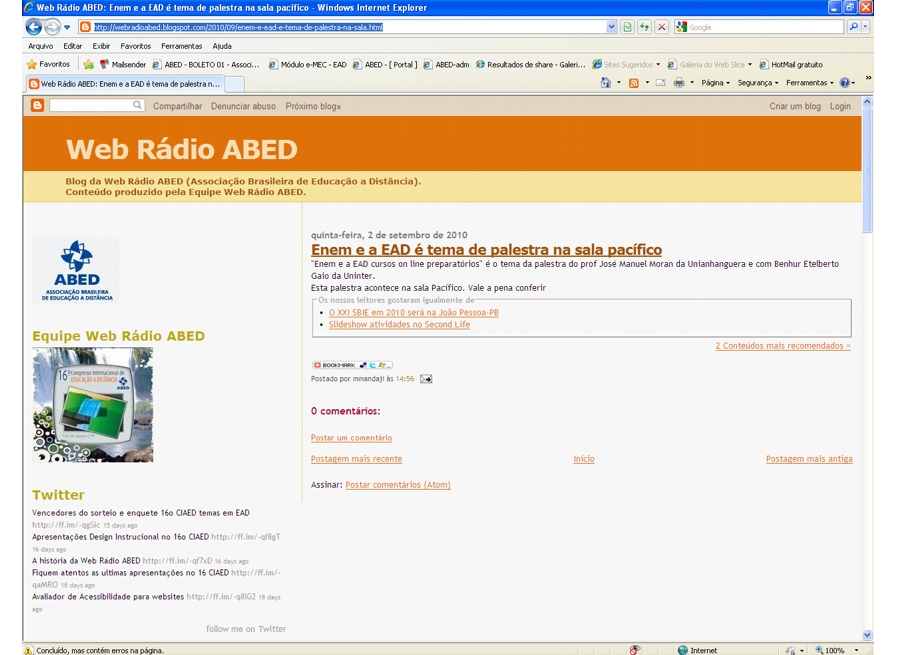Click the Login link
Image resolution: width=900 pixels, height=655 pixels.
(840, 106)
